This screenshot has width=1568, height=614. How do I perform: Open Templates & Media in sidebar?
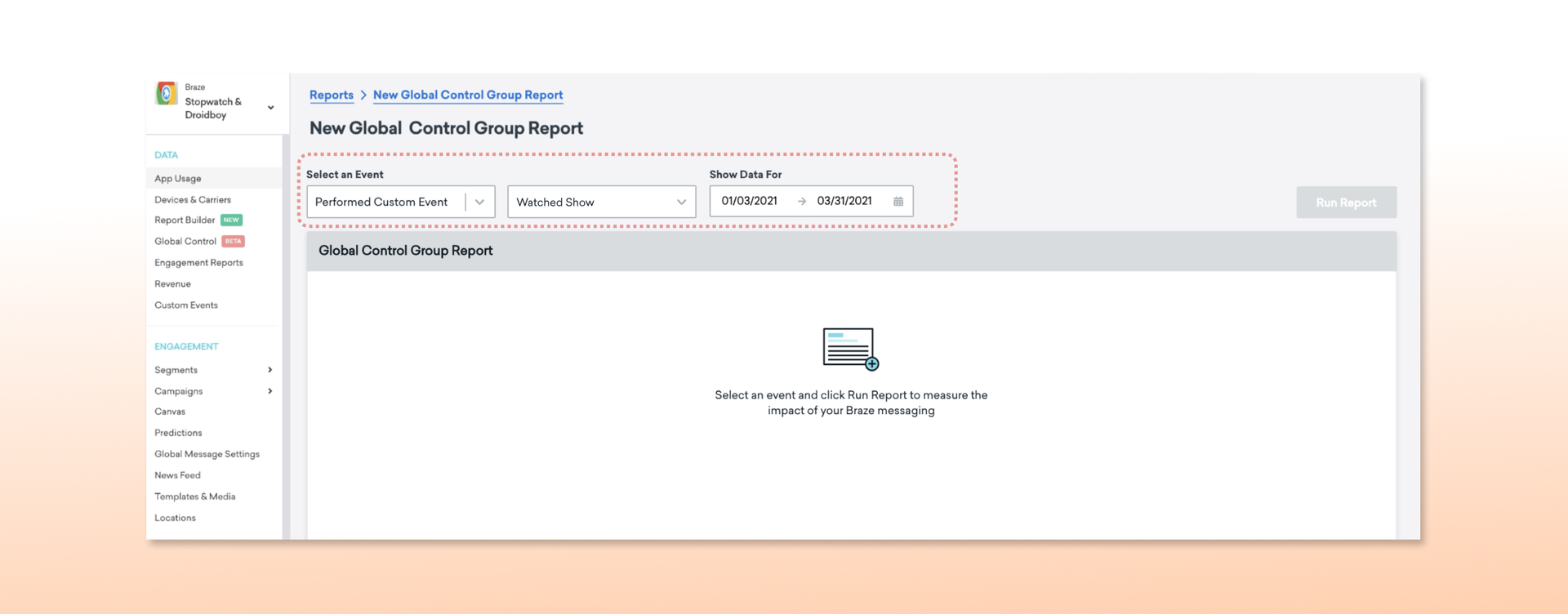pyautogui.click(x=194, y=496)
